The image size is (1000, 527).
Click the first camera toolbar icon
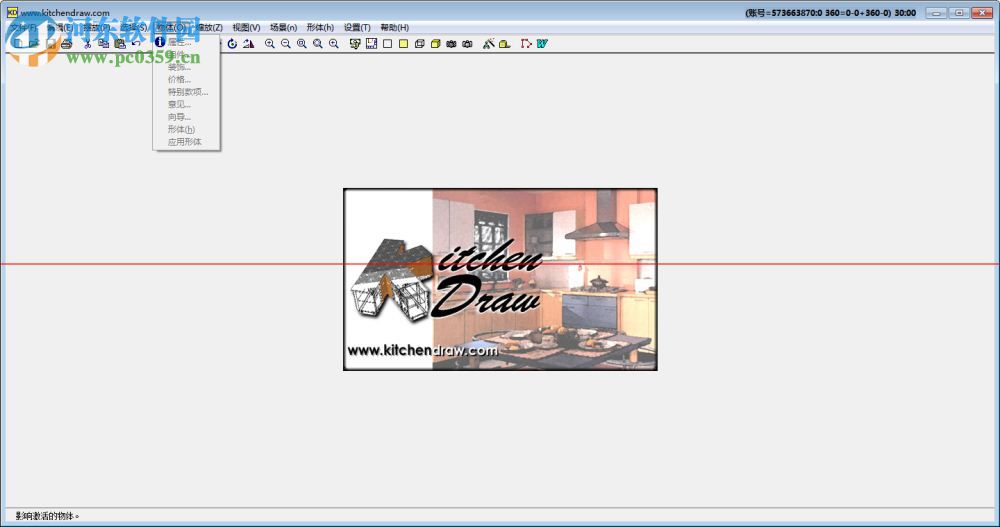(x=452, y=44)
